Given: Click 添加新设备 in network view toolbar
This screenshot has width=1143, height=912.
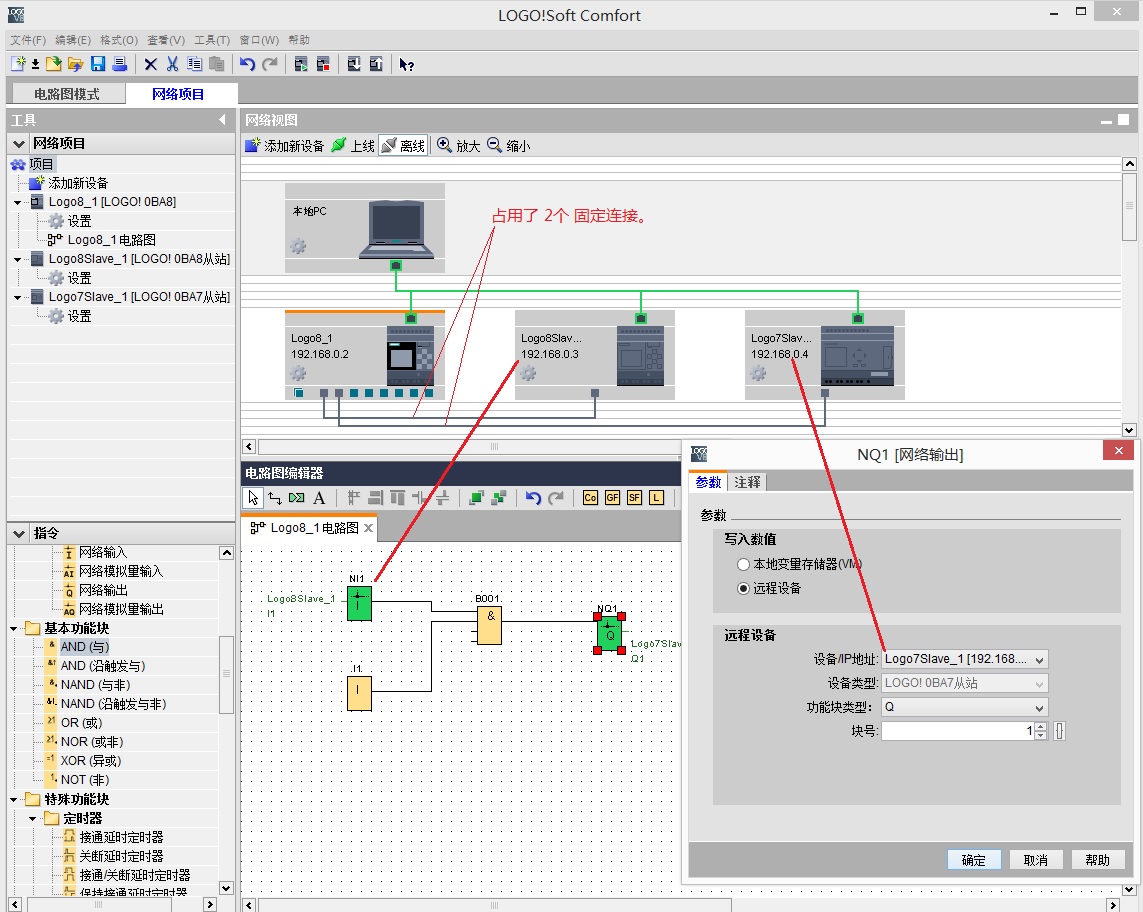Looking at the screenshot, I should point(285,146).
